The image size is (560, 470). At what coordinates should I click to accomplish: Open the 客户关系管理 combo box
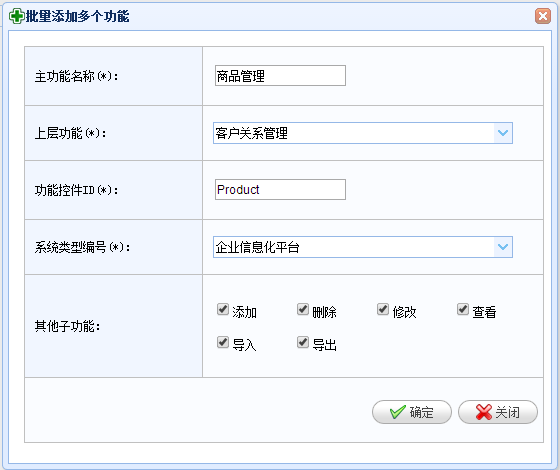(363, 133)
